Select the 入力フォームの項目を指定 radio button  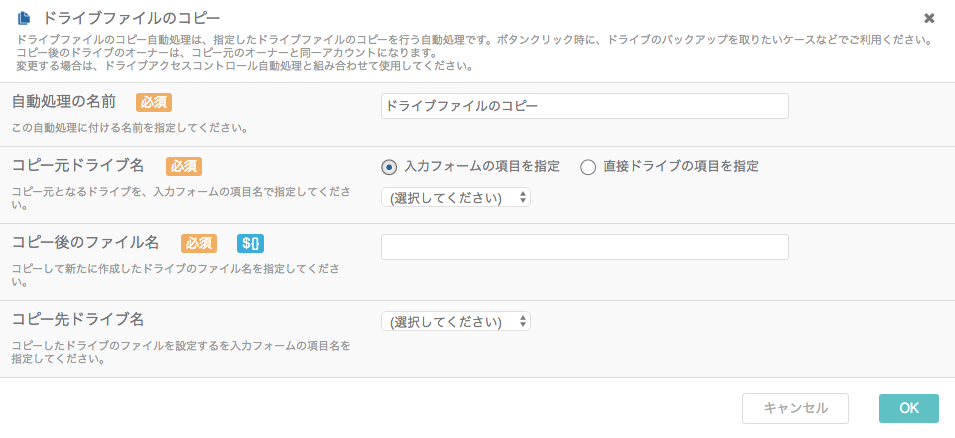coord(388,167)
